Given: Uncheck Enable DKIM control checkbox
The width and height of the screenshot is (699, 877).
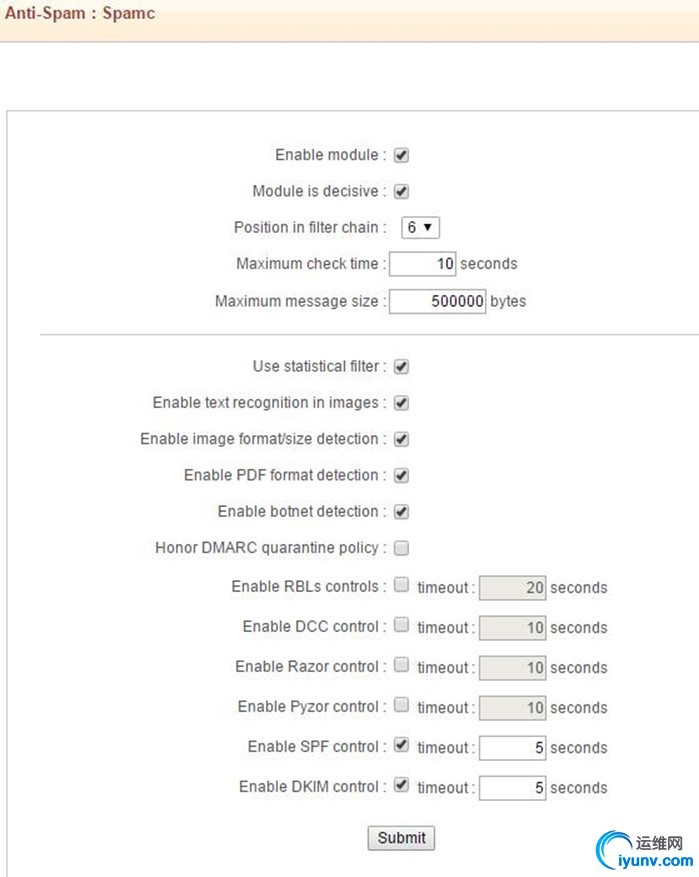Looking at the screenshot, I should [x=401, y=784].
